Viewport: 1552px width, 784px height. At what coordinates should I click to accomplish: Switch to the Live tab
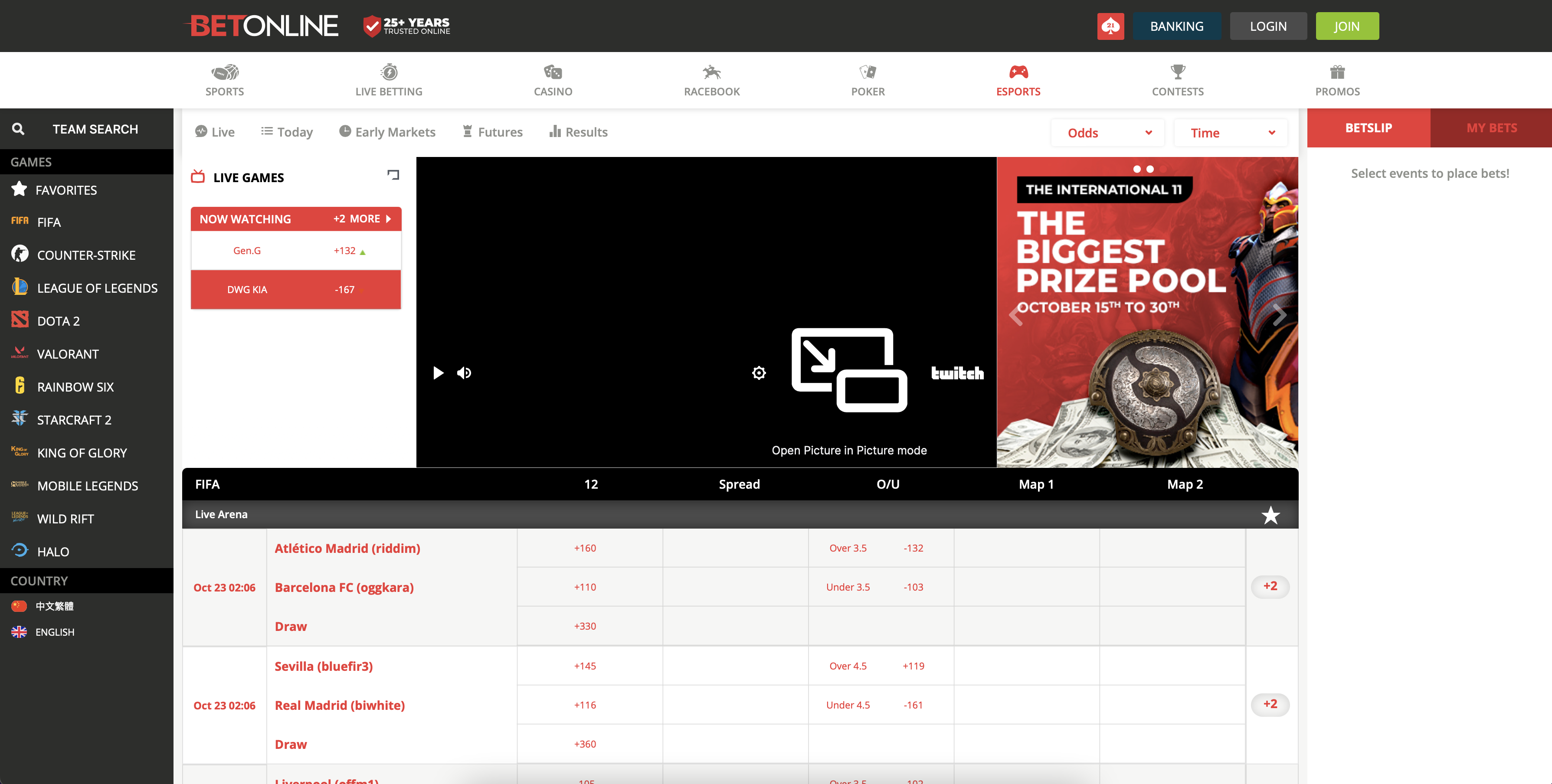point(214,132)
